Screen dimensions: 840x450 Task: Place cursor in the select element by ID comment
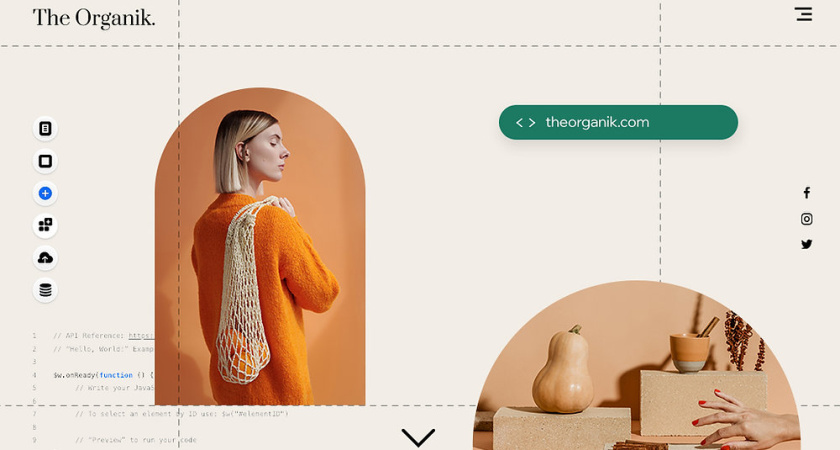[x=182, y=414]
